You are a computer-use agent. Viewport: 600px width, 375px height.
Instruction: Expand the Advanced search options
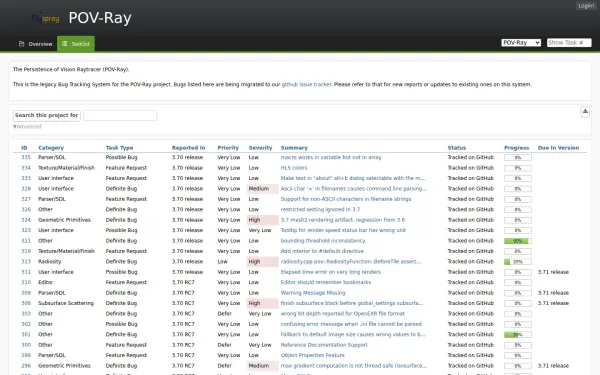(x=27, y=127)
